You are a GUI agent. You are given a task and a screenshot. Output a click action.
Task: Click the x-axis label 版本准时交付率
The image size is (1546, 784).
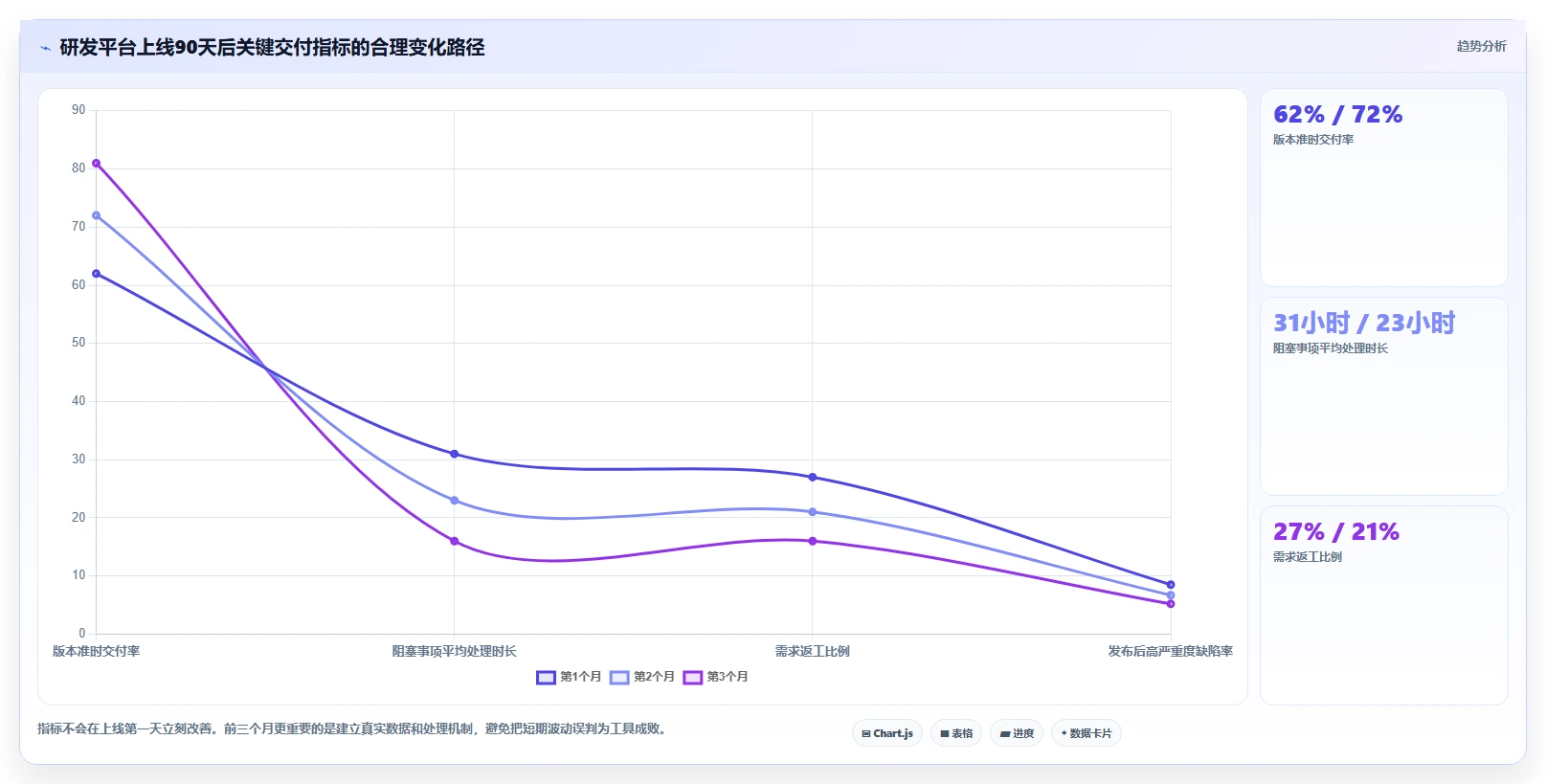[x=96, y=651]
